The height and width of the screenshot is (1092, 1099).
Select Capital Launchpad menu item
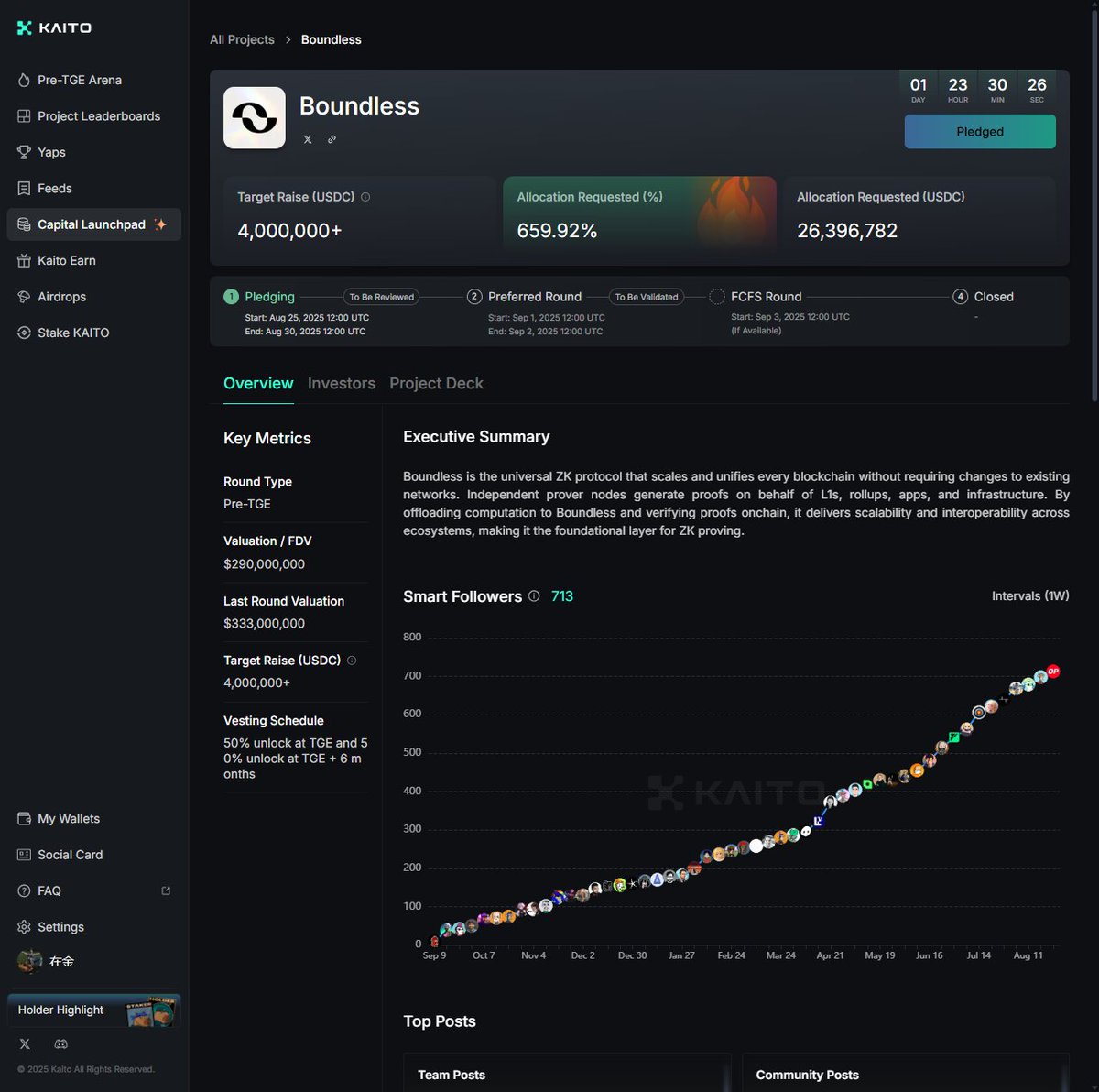(x=94, y=224)
